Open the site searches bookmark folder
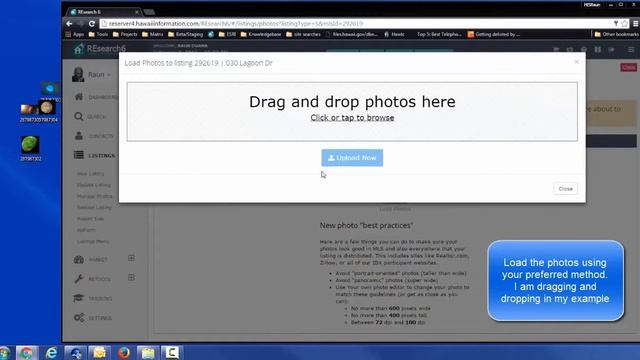This screenshot has height=360, width=640. (x=303, y=34)
